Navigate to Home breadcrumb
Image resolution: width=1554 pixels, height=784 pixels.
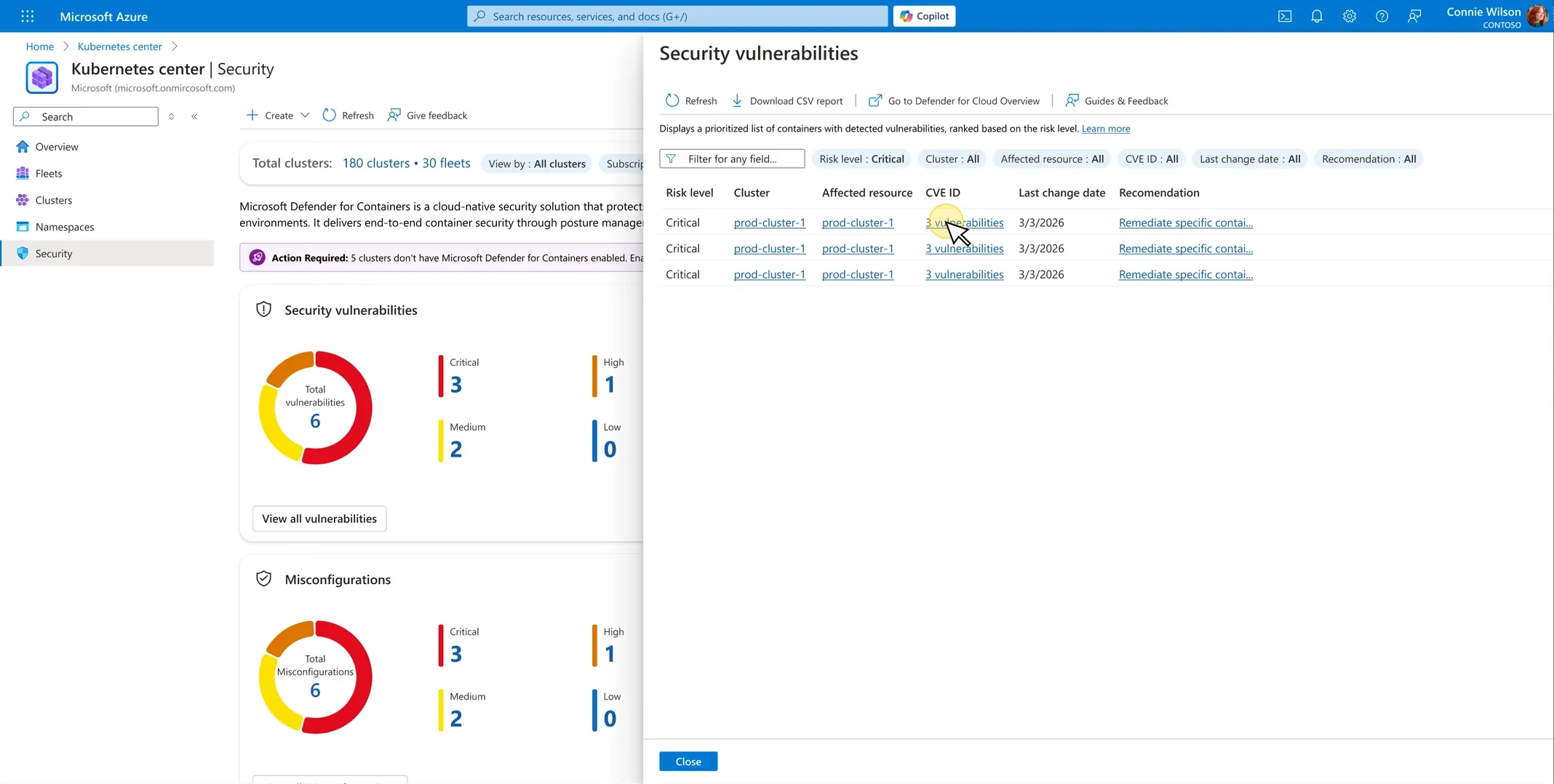pyautogui.click(x=40, y=46)
